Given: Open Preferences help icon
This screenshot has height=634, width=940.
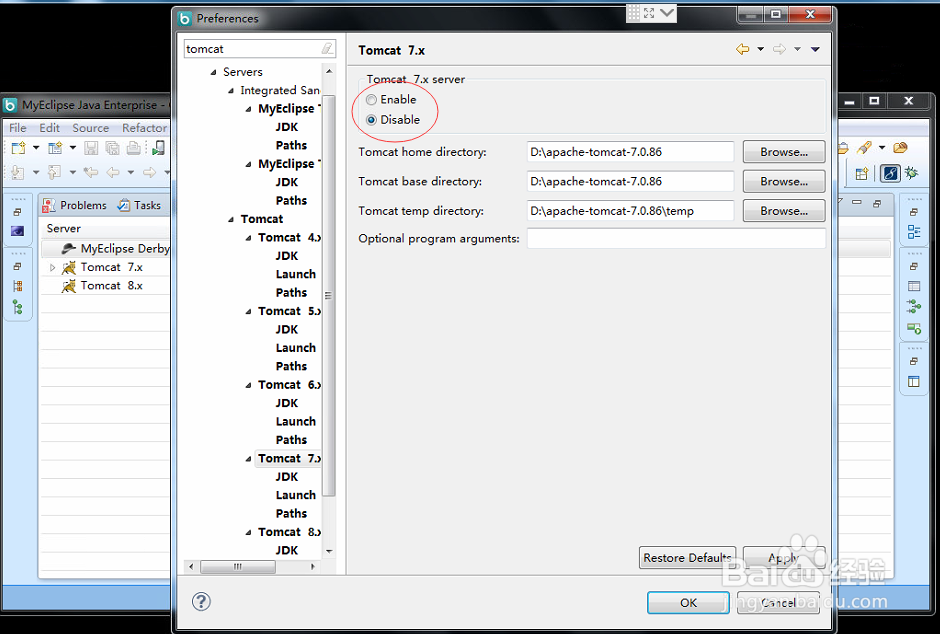Looking at the screenshot, I should pos(201,602).
